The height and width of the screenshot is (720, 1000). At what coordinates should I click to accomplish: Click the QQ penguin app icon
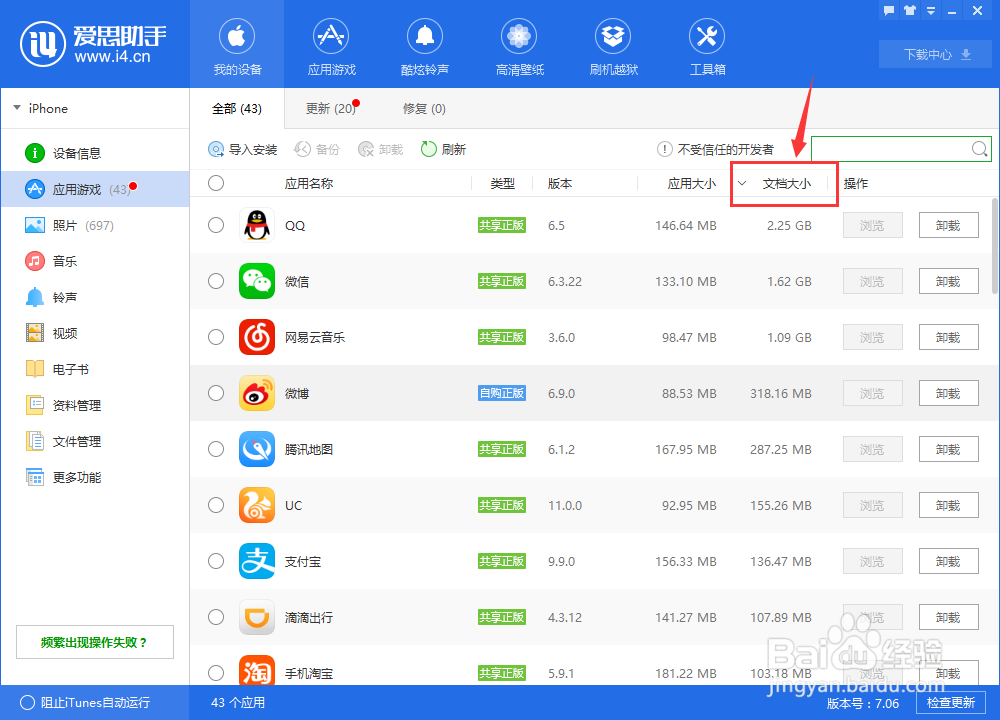(256, 225)
